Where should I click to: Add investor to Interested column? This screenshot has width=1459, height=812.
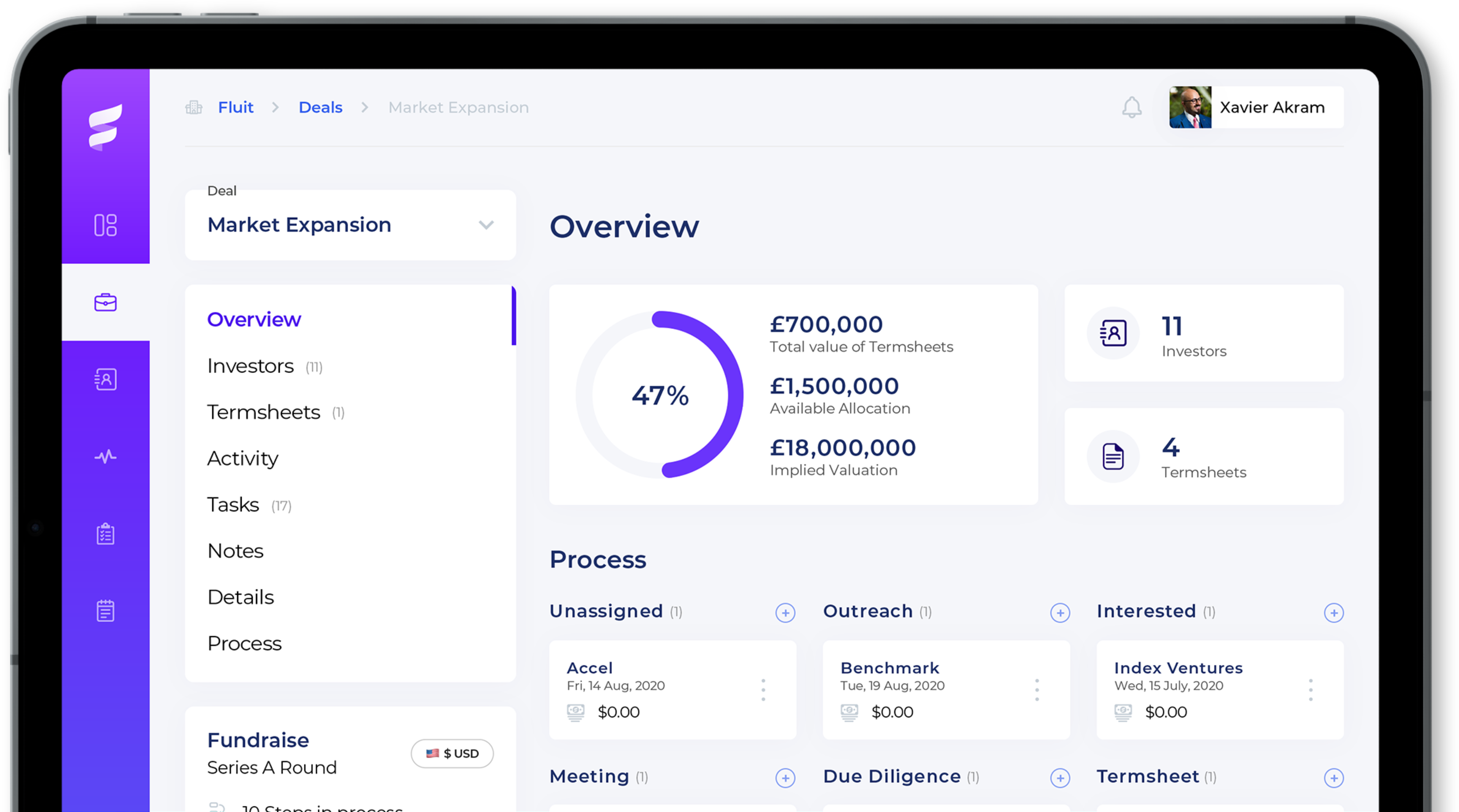coord(1333,613)
